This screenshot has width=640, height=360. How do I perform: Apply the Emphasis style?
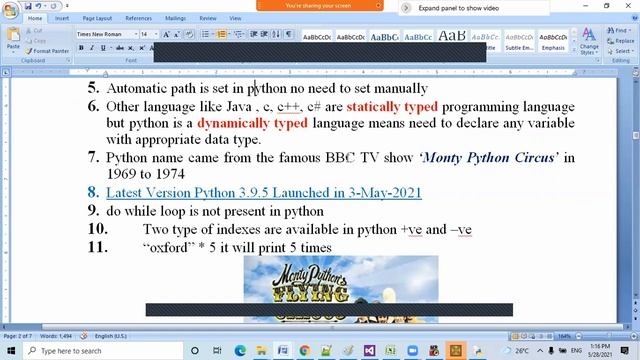[553, 41]
